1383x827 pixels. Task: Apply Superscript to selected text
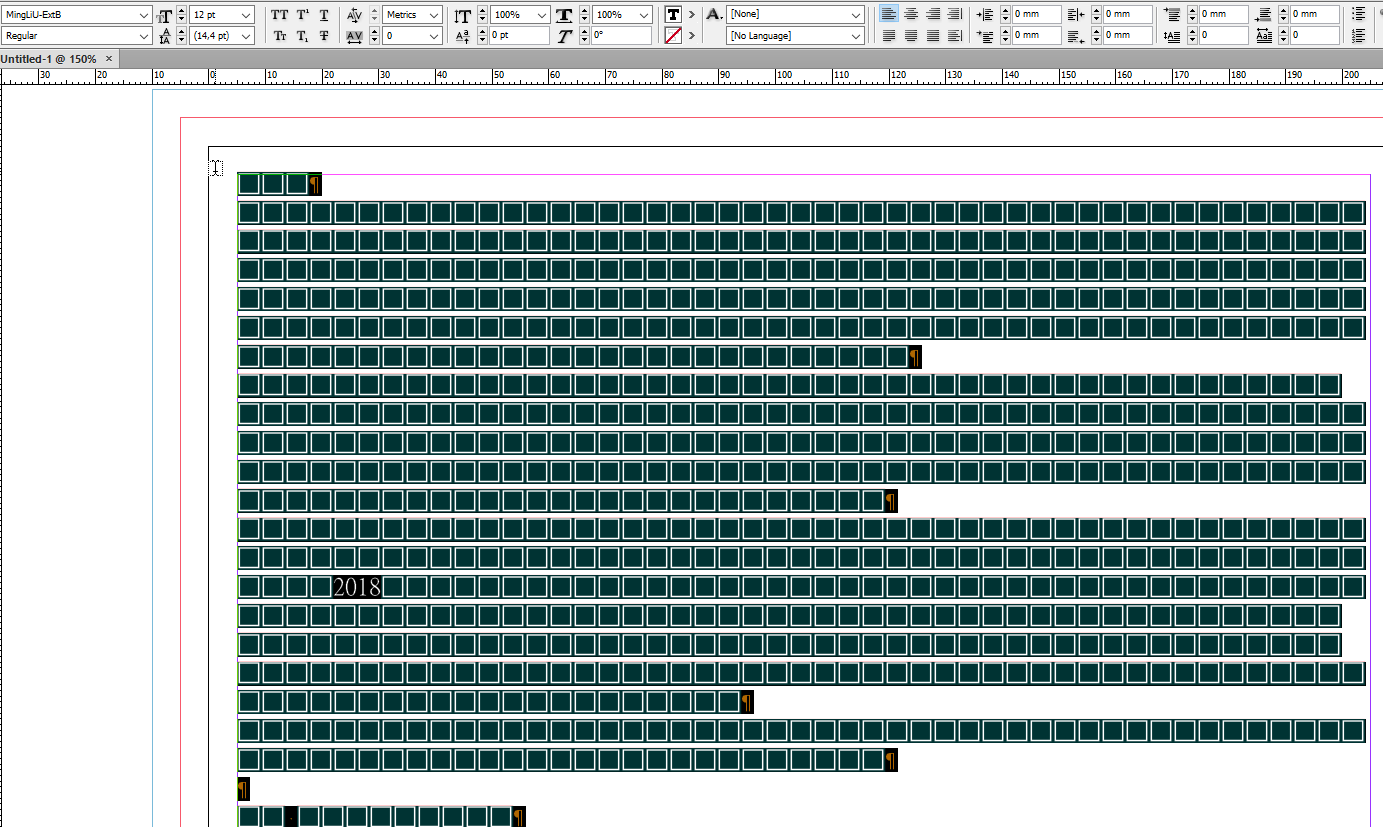pyautogui.click(x=302, y=15)
